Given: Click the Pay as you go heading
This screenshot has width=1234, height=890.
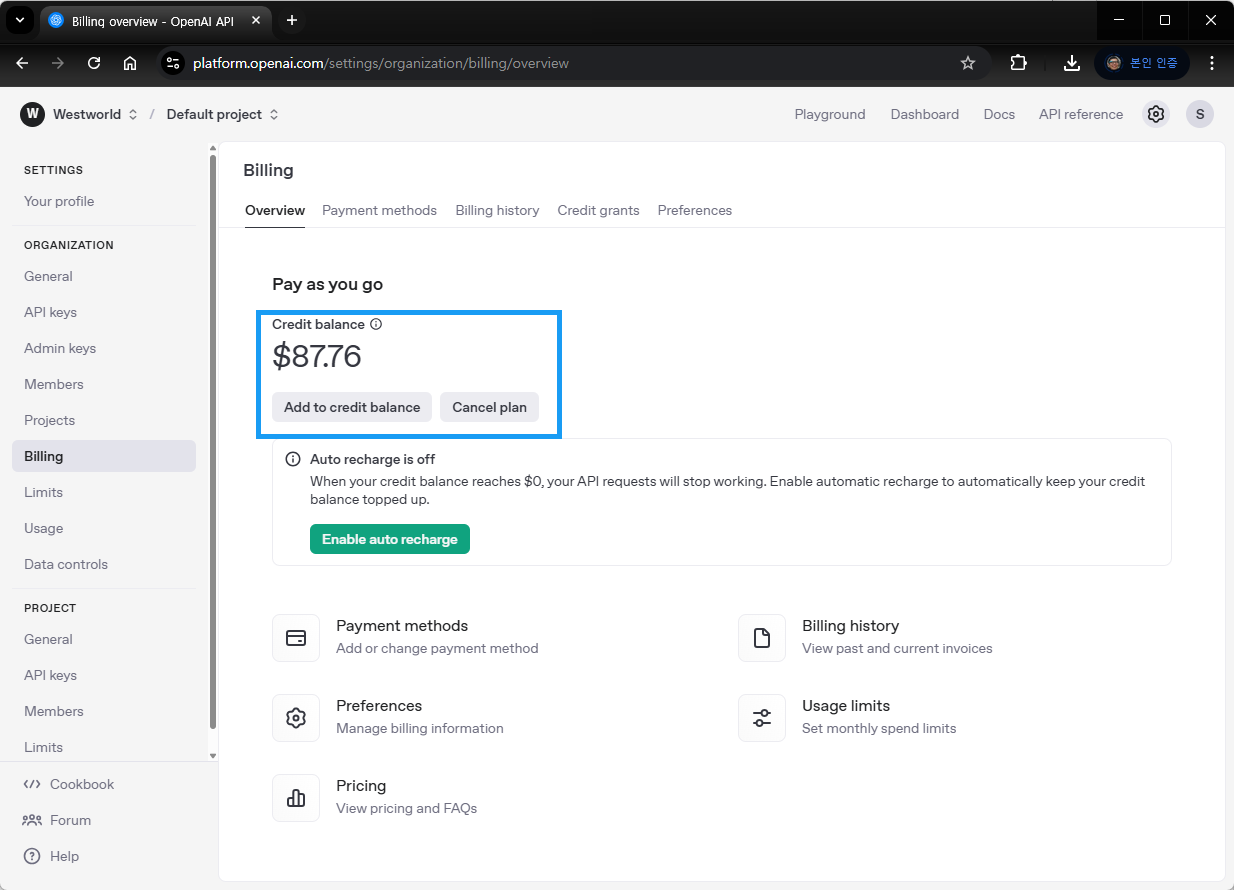Looking at the screenshot, I should [x=328, y=284].
